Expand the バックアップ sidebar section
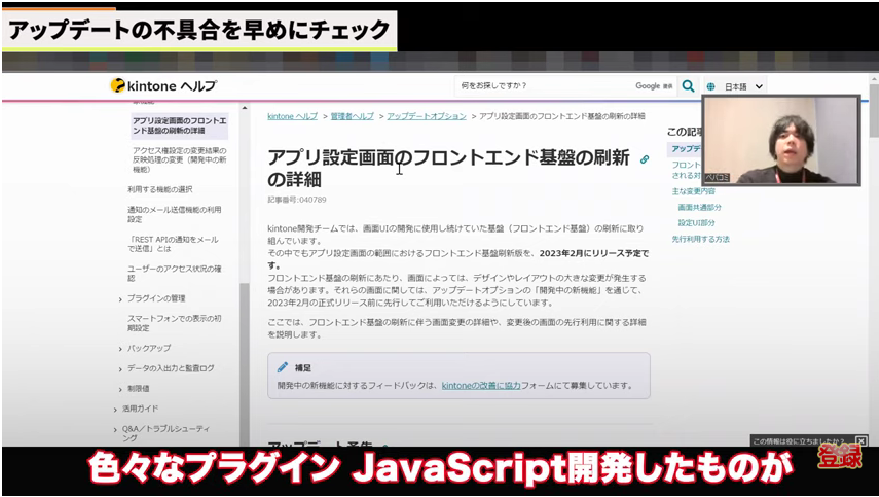 coord(121,348)
